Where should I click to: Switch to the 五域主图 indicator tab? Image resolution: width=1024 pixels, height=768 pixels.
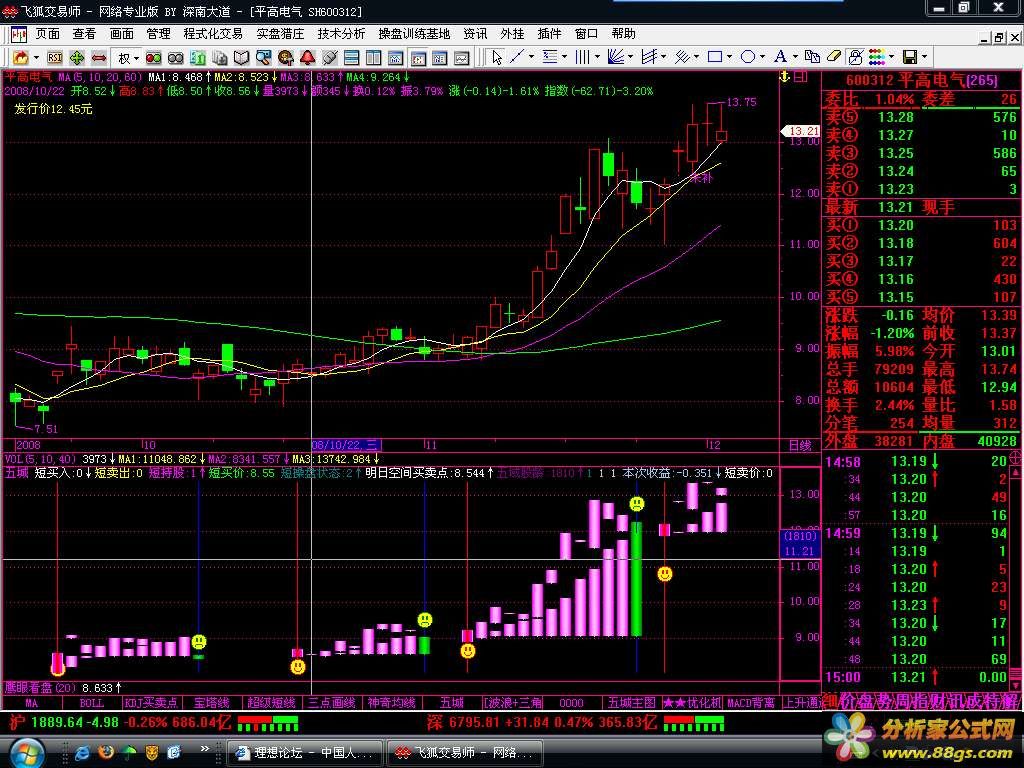632,703
